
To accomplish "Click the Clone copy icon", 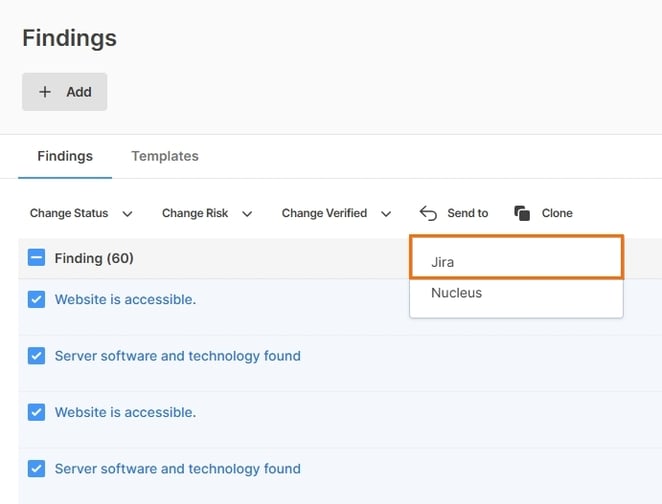I will click(522, 213).
